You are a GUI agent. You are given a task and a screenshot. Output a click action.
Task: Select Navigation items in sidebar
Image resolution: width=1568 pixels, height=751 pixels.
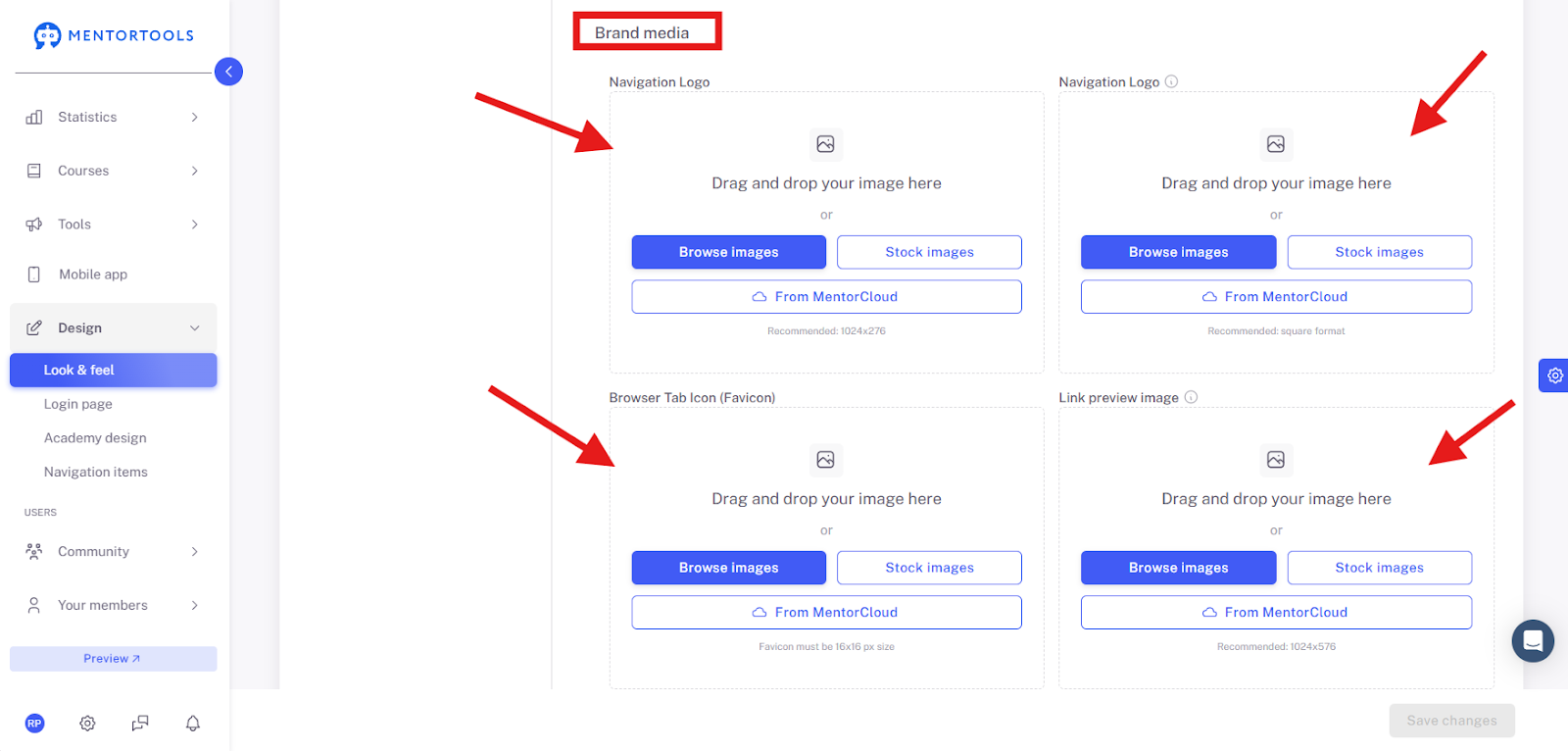pyautogui.click(x=96, y=472)
